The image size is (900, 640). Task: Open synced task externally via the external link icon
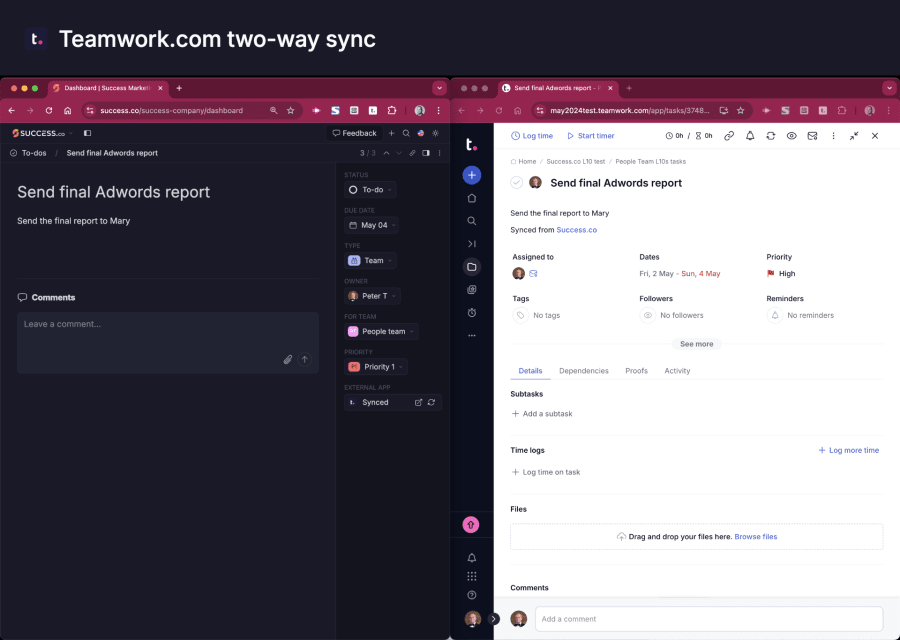[x=418, y=402]
